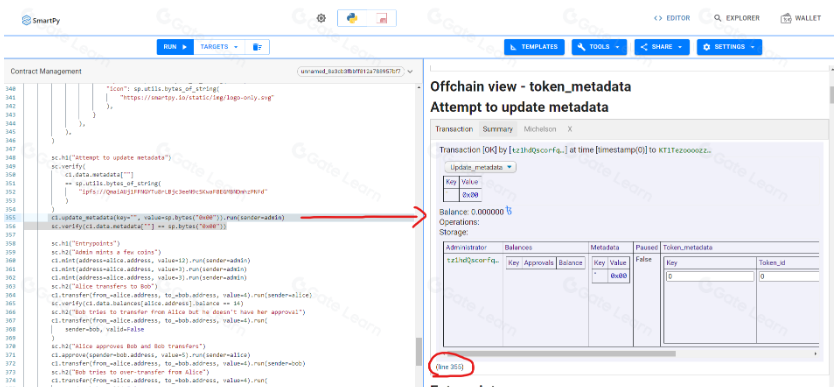840x387 pixels.
Task: Expand the Targets dropdown
Action: 219,47
